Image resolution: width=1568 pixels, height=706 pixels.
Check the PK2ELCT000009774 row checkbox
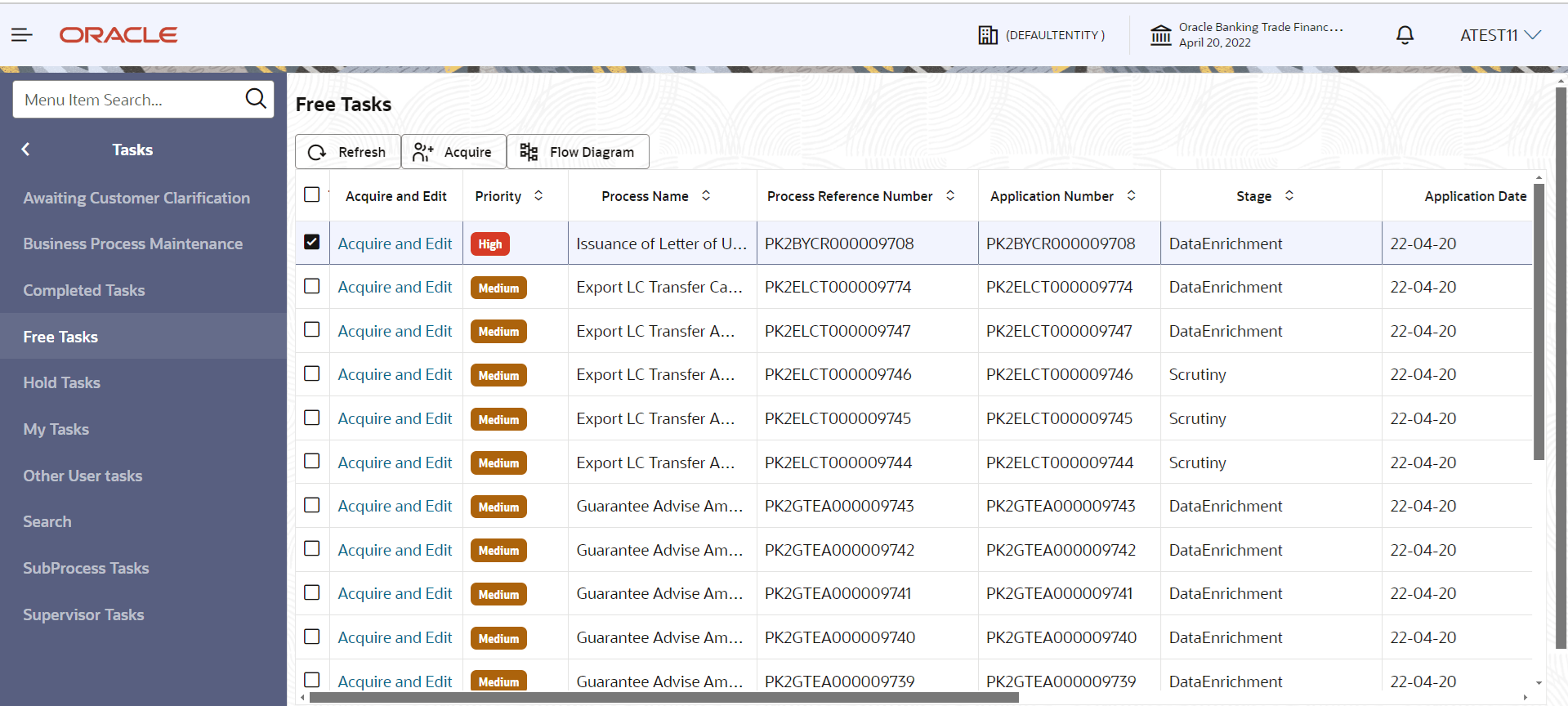pyautogui.click(x=311, y=286)
